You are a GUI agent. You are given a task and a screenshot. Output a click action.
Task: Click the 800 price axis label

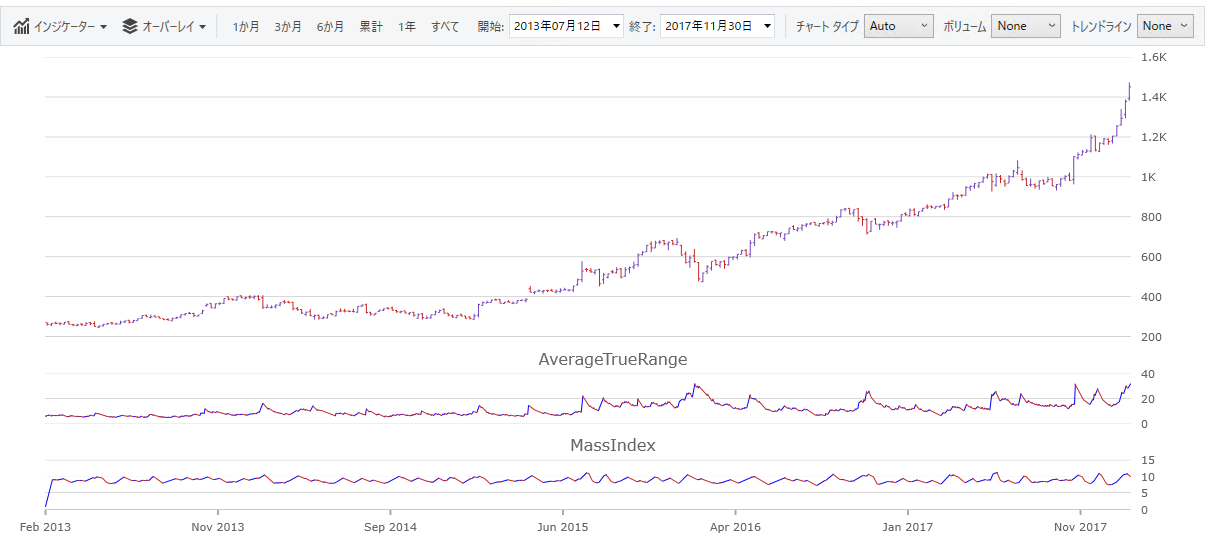[1151, 217]
